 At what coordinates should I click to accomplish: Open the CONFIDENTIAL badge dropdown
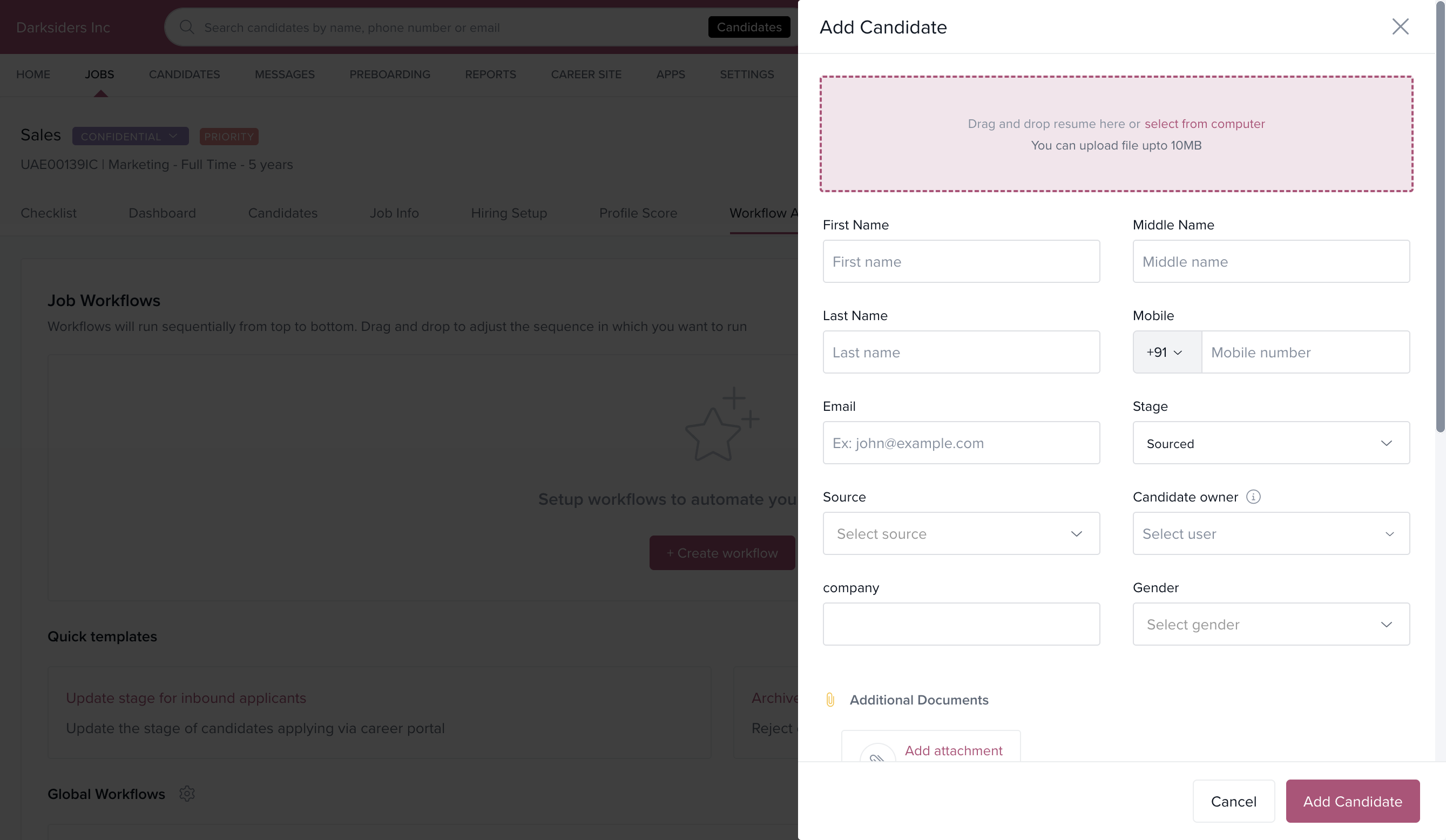point(130,137)
